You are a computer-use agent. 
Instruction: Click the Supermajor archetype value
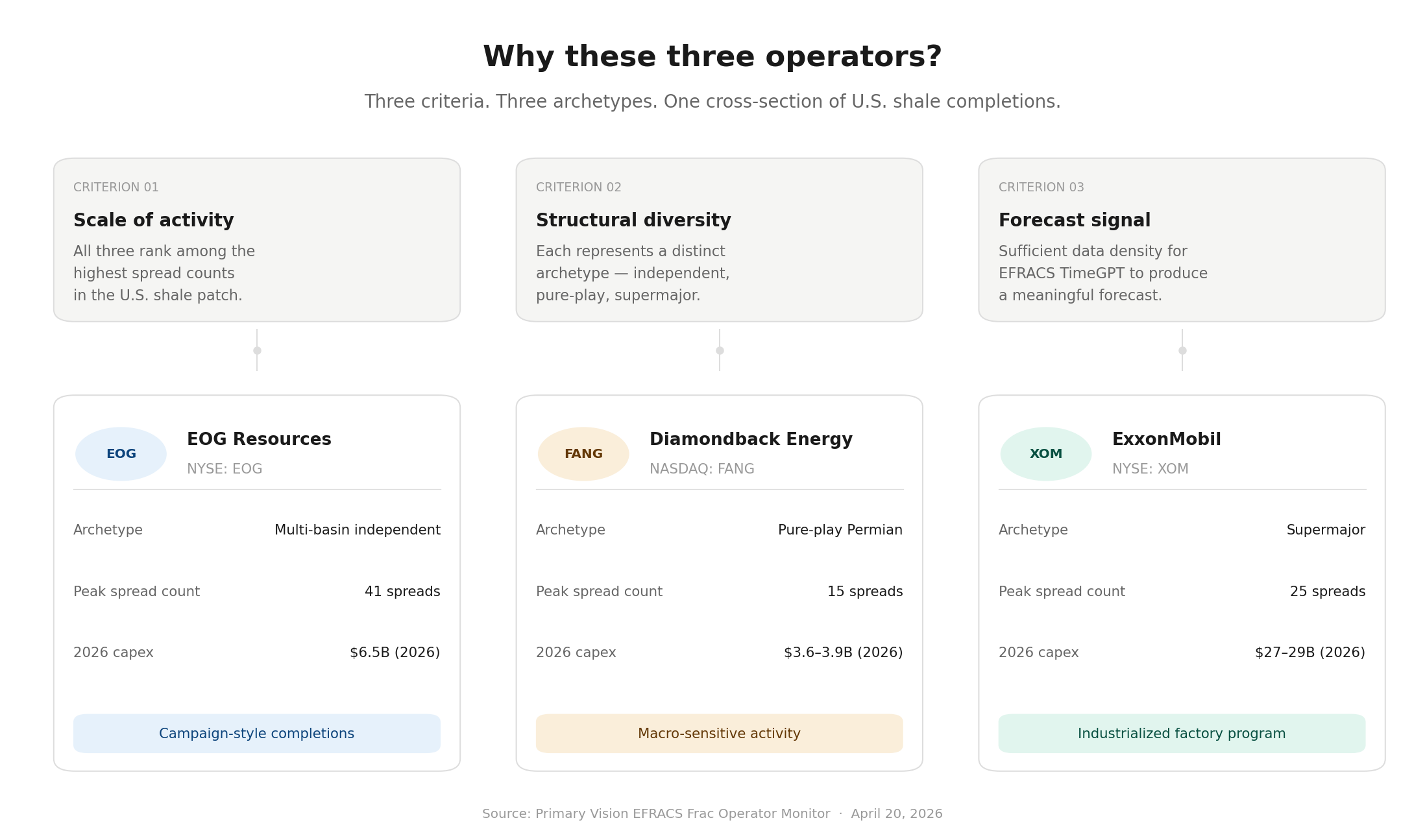pos(1326,530)
